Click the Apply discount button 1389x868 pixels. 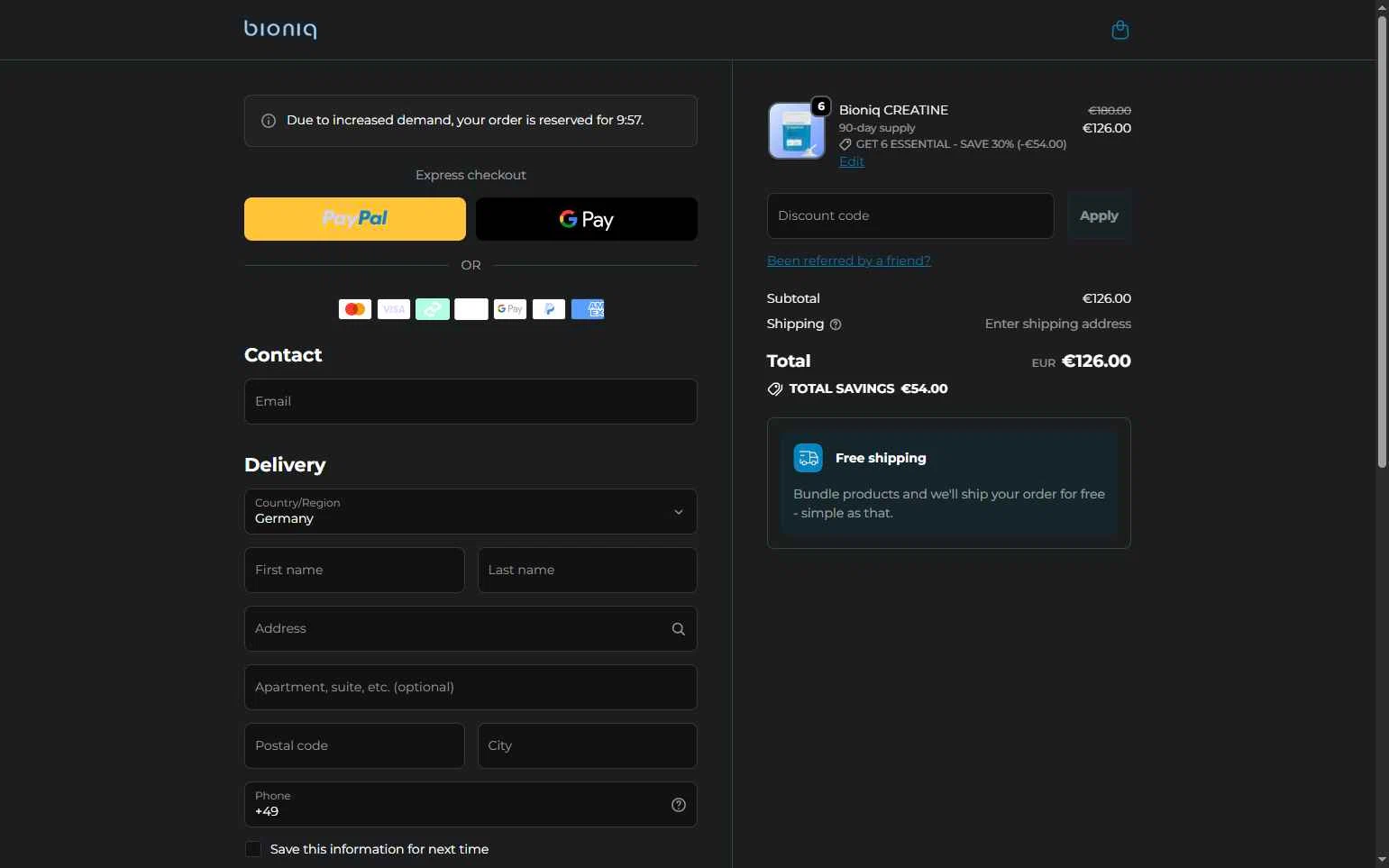[x=1099, y=215]
